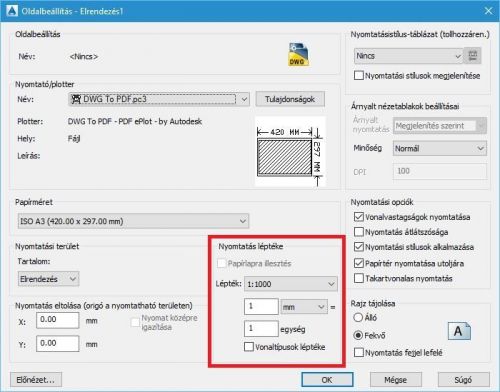Click the '<Nincs>' page setup name
The width and height of the screenshot is (500, 392).
pos(84,56)
